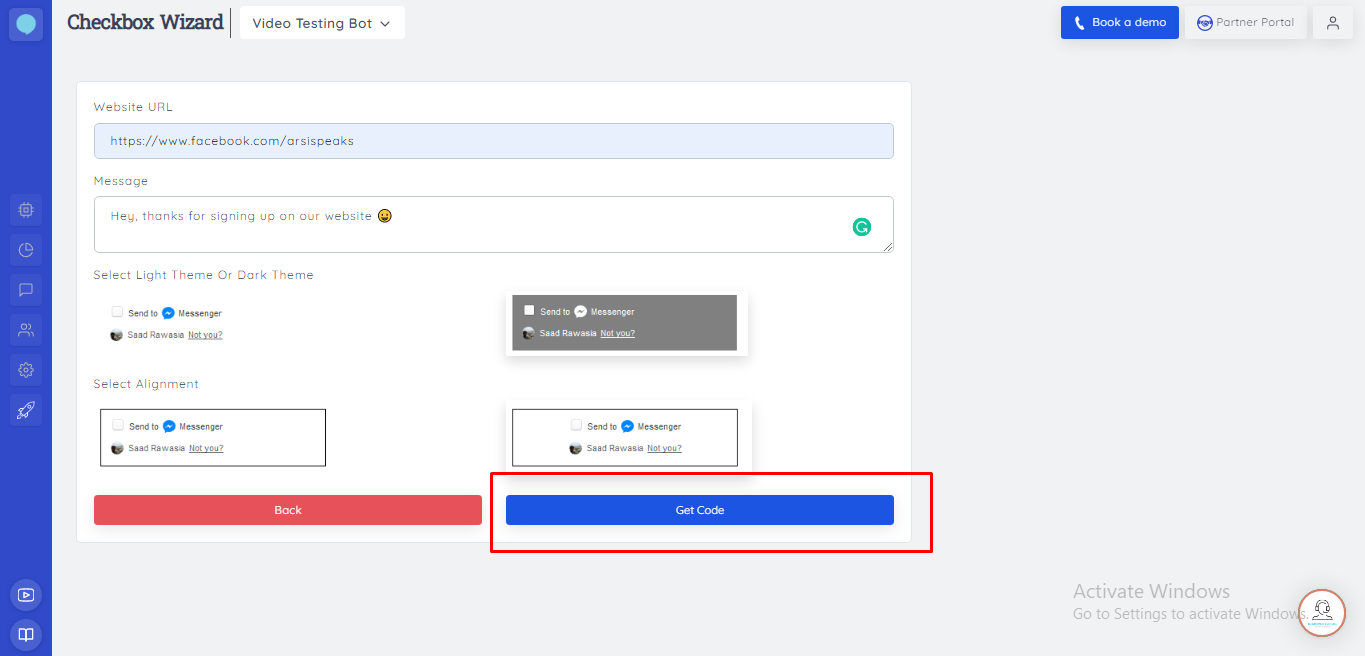Viewport: 1365px width, 656px height.
Task: Open the video tutorials play icon
Action: click(26, 595)
